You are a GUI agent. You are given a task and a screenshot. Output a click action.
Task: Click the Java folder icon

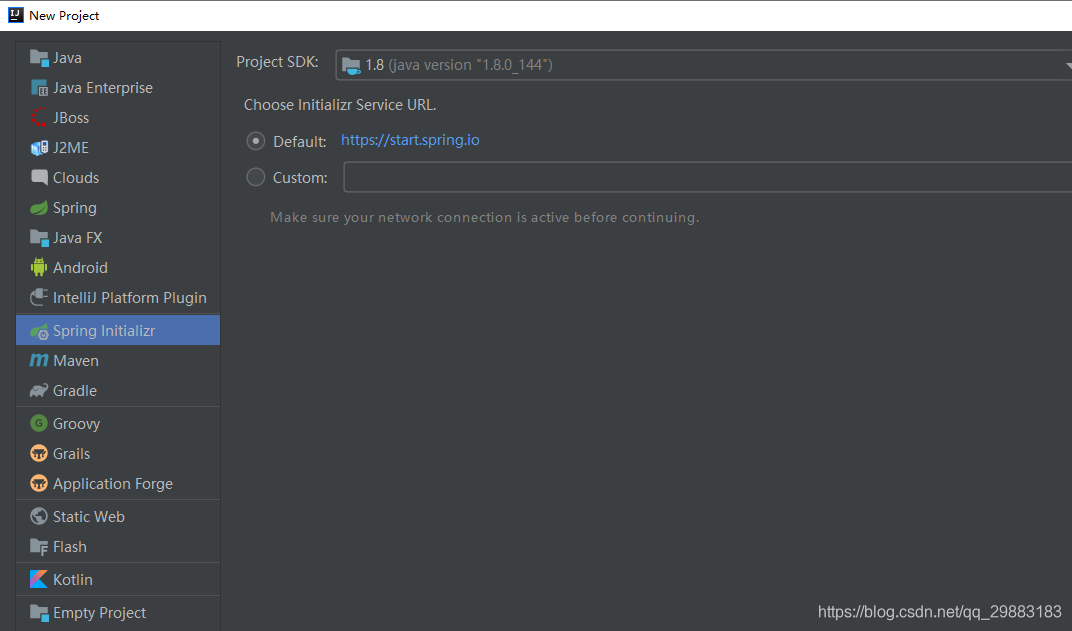pyautogui.click(x=39, y=58)
